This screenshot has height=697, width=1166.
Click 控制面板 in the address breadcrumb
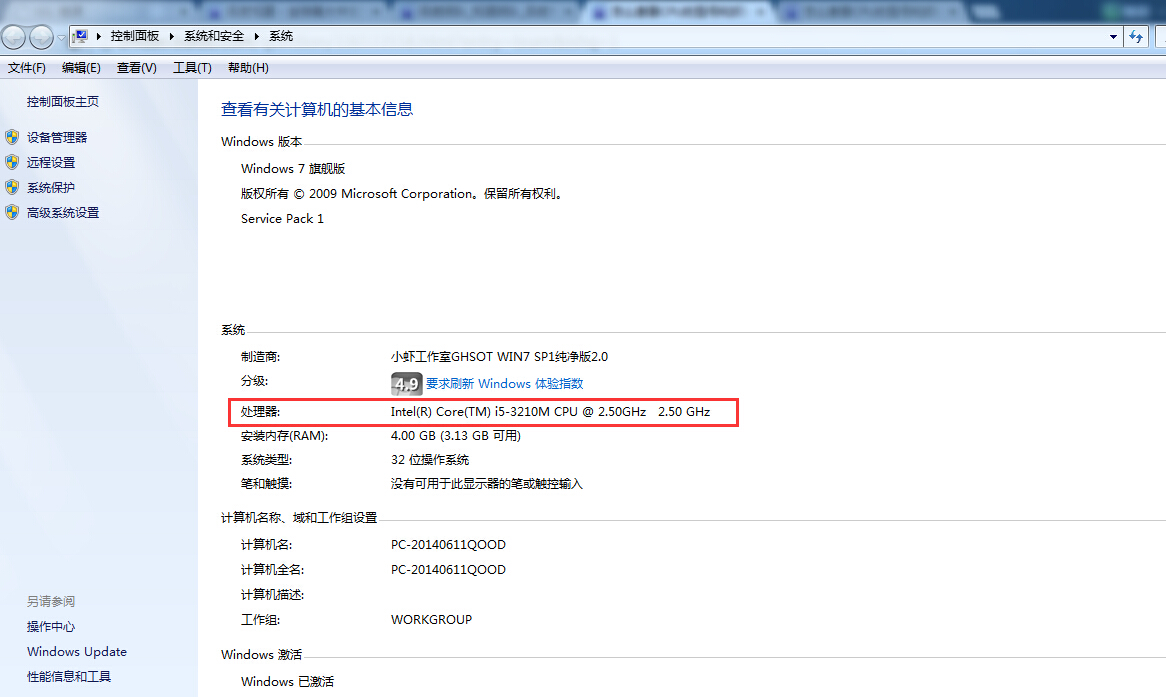[x=135, y=36]
